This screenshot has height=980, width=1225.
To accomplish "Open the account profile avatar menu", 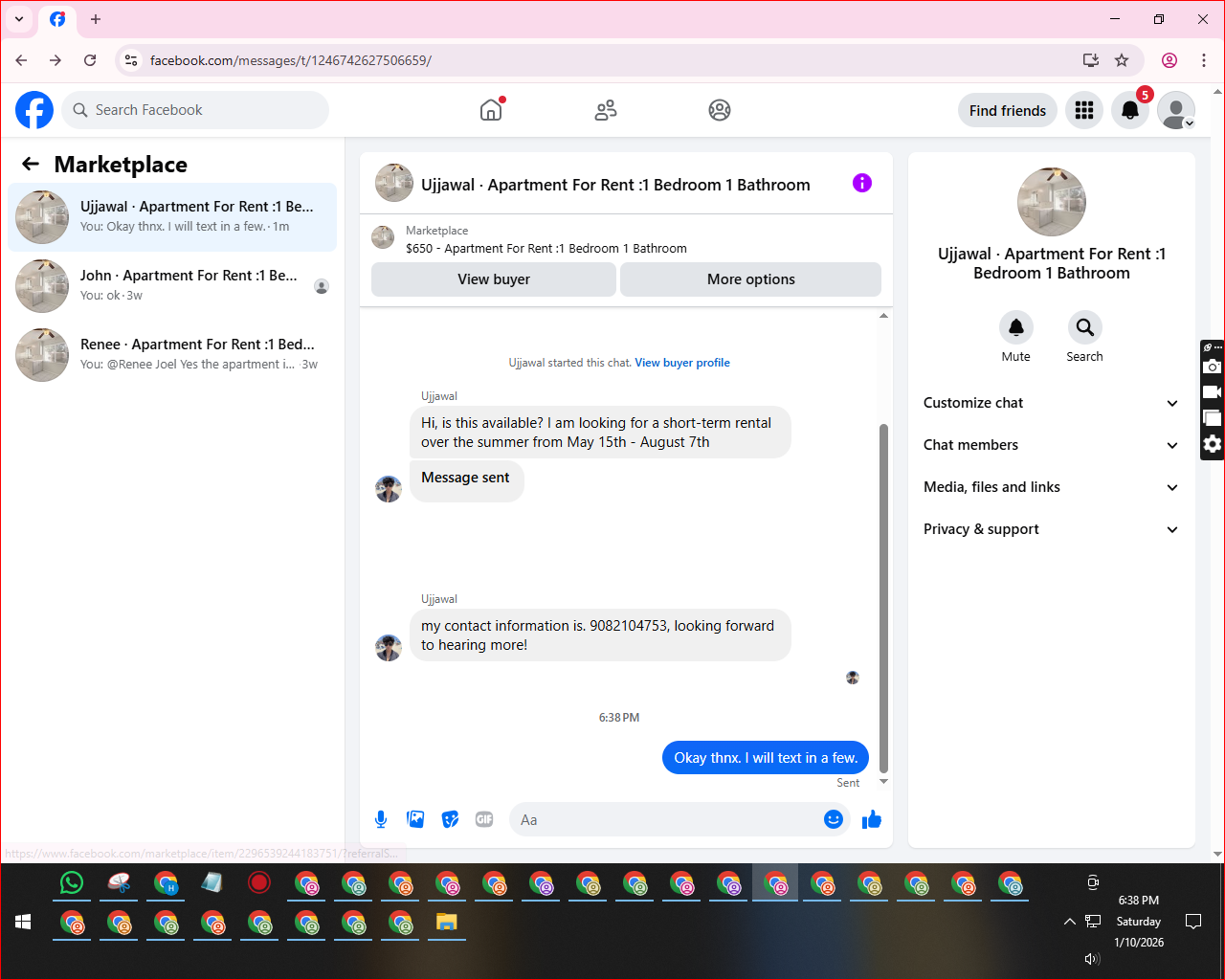I will [1176, 110].
